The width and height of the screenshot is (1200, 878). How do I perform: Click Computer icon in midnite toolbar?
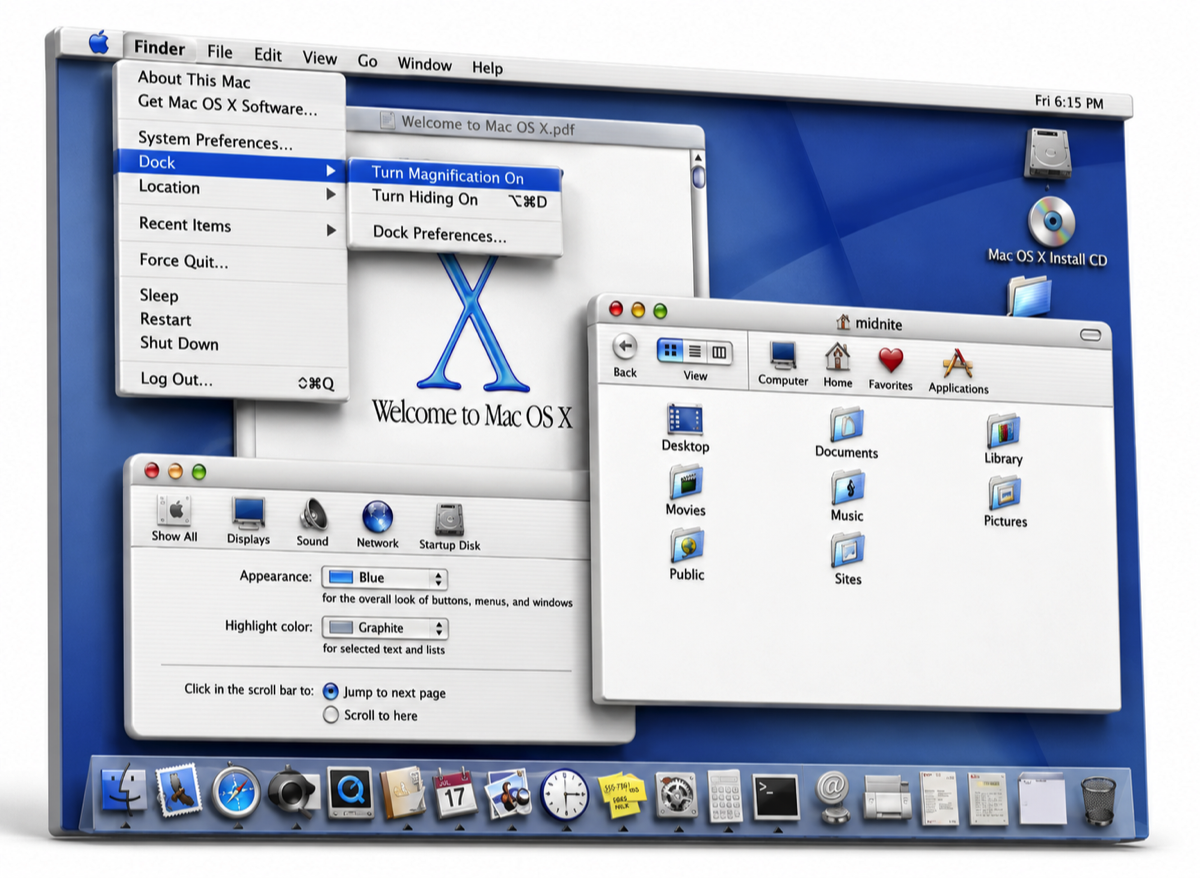click(x=782, y=364)
